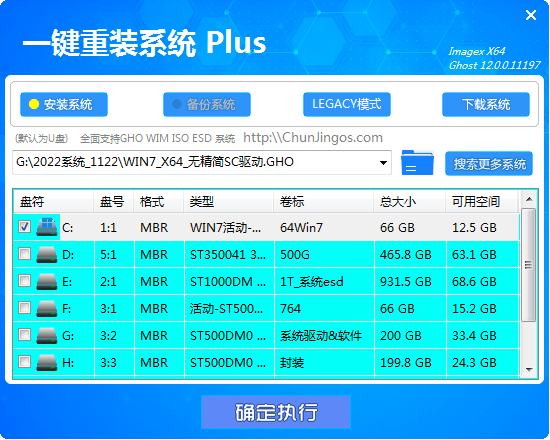Open the ChunJingos.com link

point(313,138)
